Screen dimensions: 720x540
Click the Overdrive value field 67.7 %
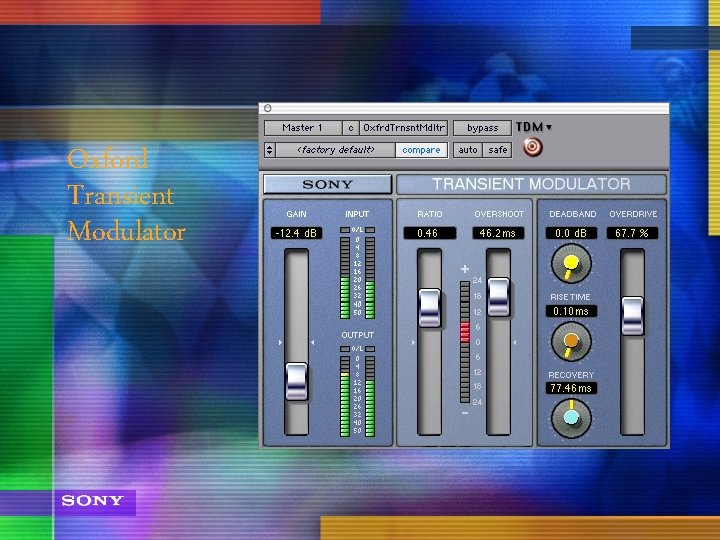[x=632, y=233]
